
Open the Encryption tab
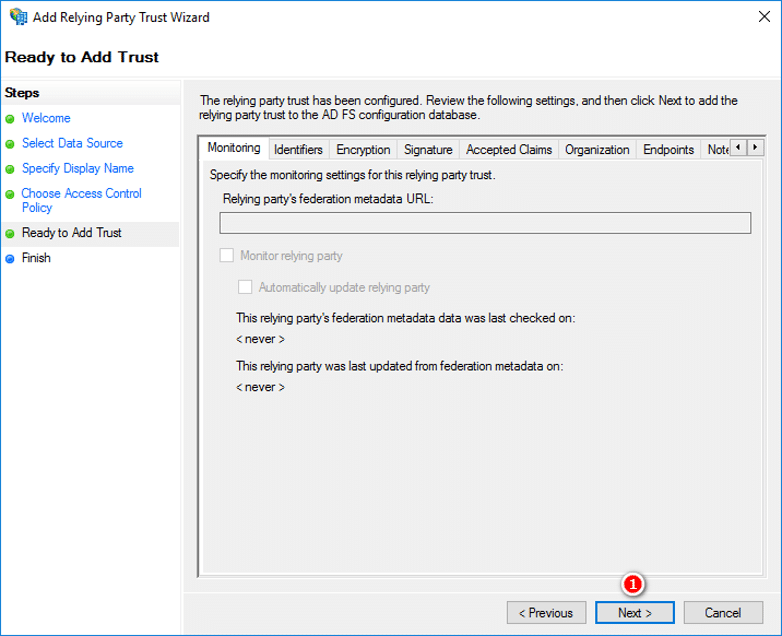[x=363, y=150]
